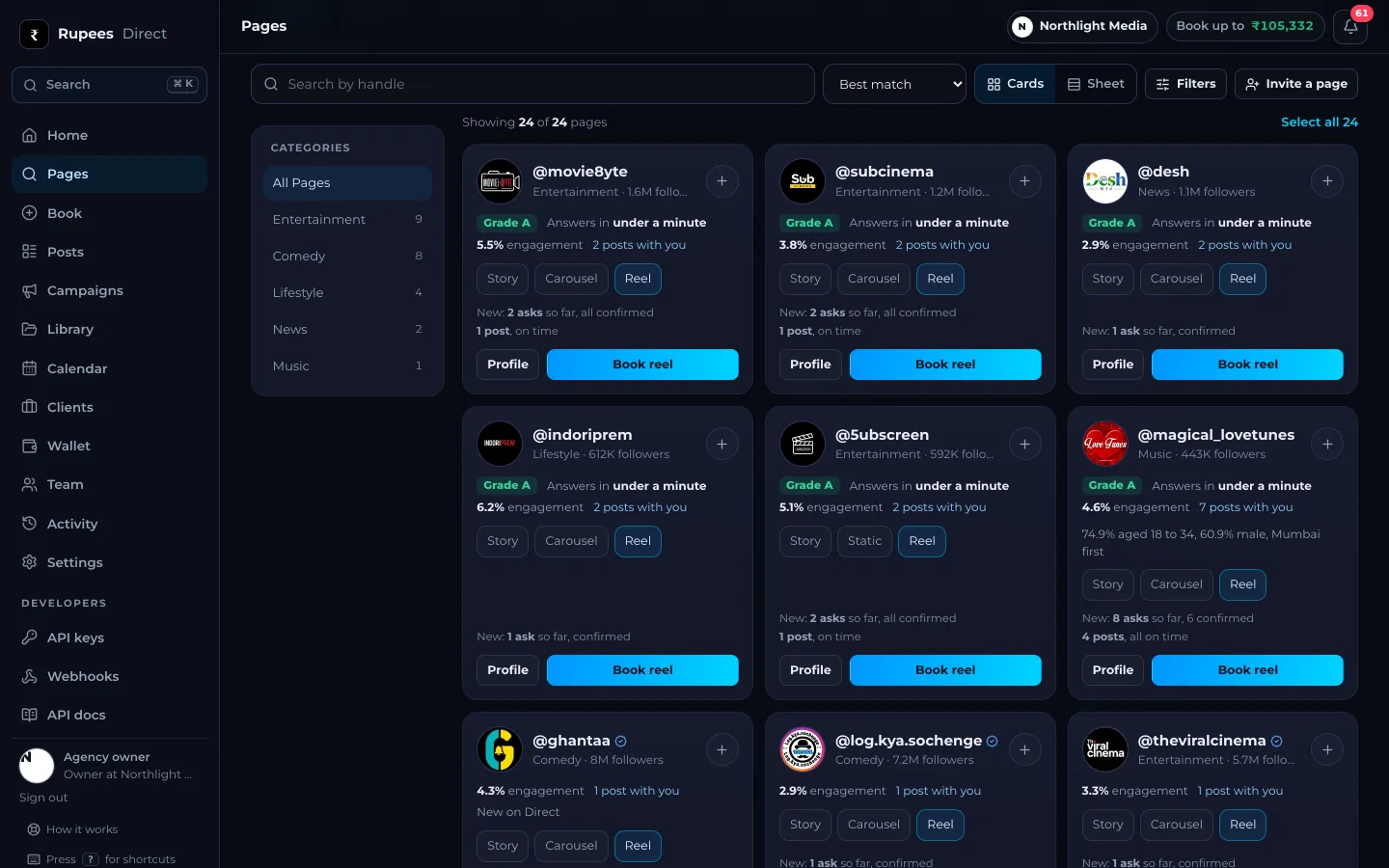Add @movie8yte with the plus icon
Viewport: 1389px width, 868px height.
pyautogui.click(x=722, y=181)
